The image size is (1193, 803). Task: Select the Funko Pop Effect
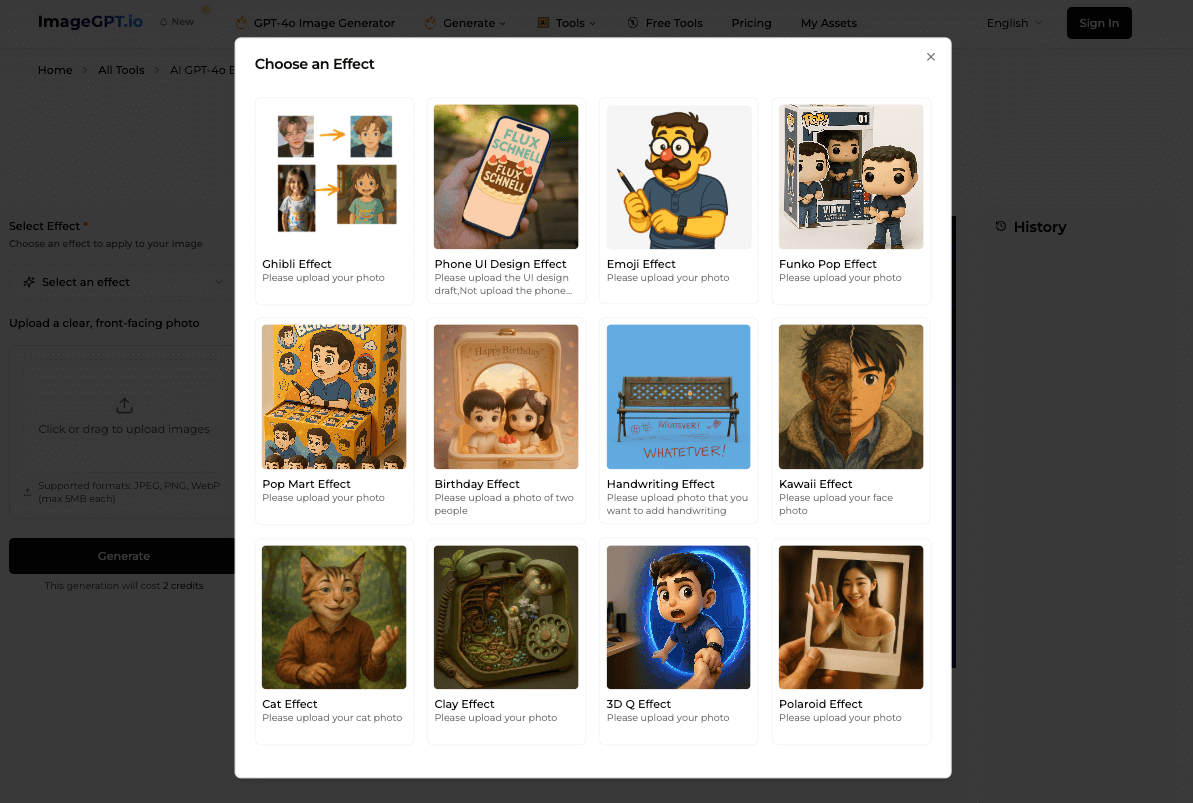pos(851,201)
